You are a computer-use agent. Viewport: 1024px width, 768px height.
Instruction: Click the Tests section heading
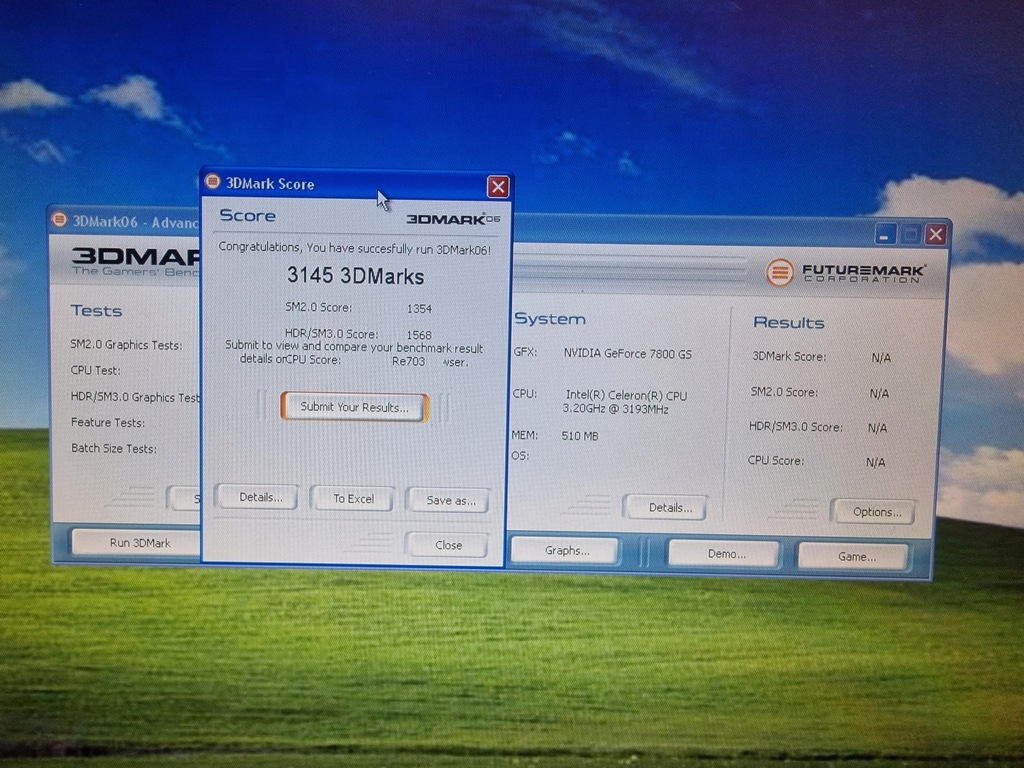click(x=96, y=311)
